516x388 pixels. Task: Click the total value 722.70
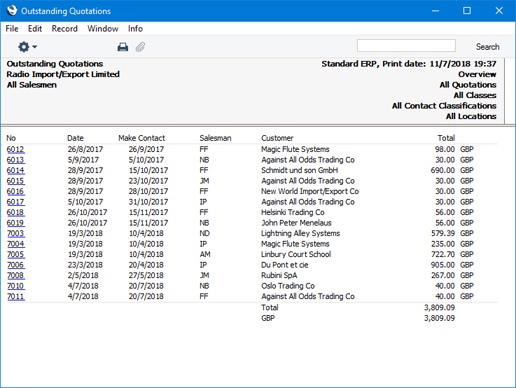443,254
